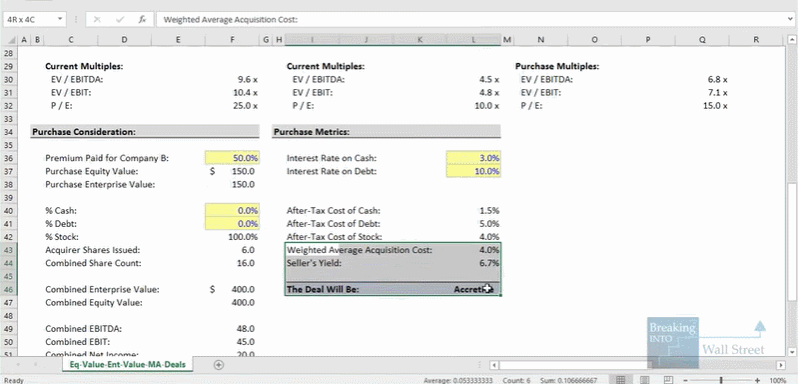The height and width of the screenshot is (384, 798).
Task: Add a new sheet with the plus icon
Action: click(218, 364)
